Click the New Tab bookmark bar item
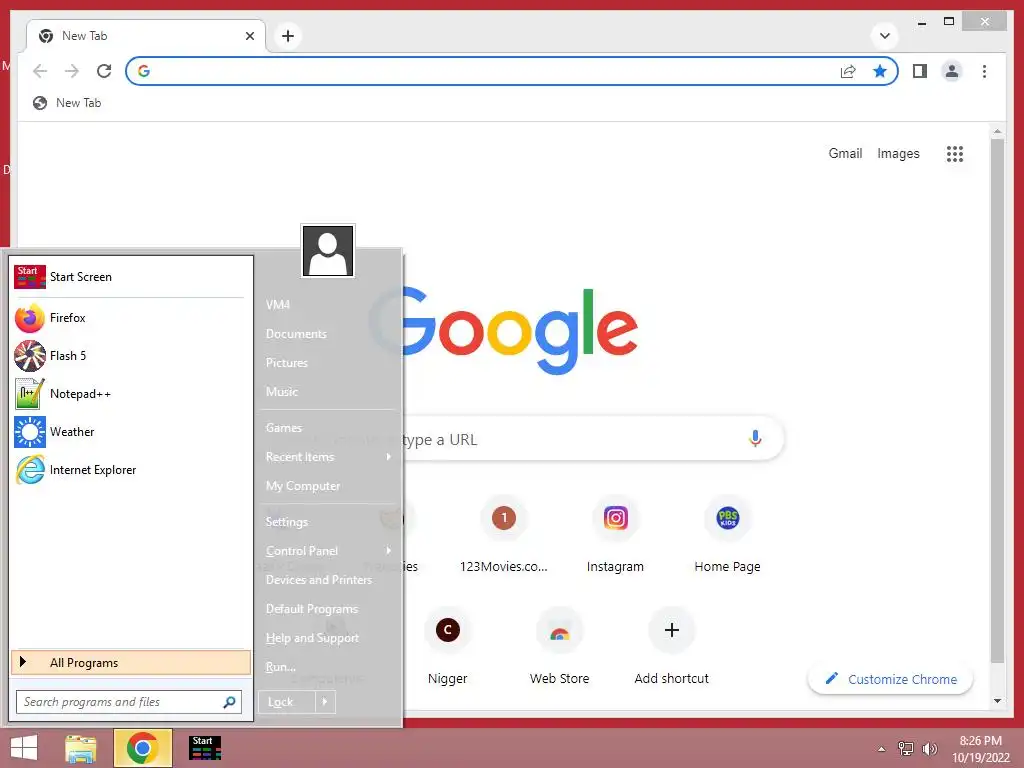This screenshot has height=768, width=1024. point(67,103)
